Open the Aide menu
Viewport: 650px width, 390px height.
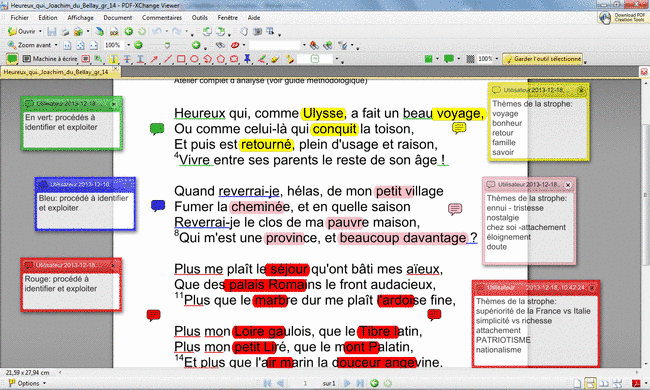coord(254,18)
